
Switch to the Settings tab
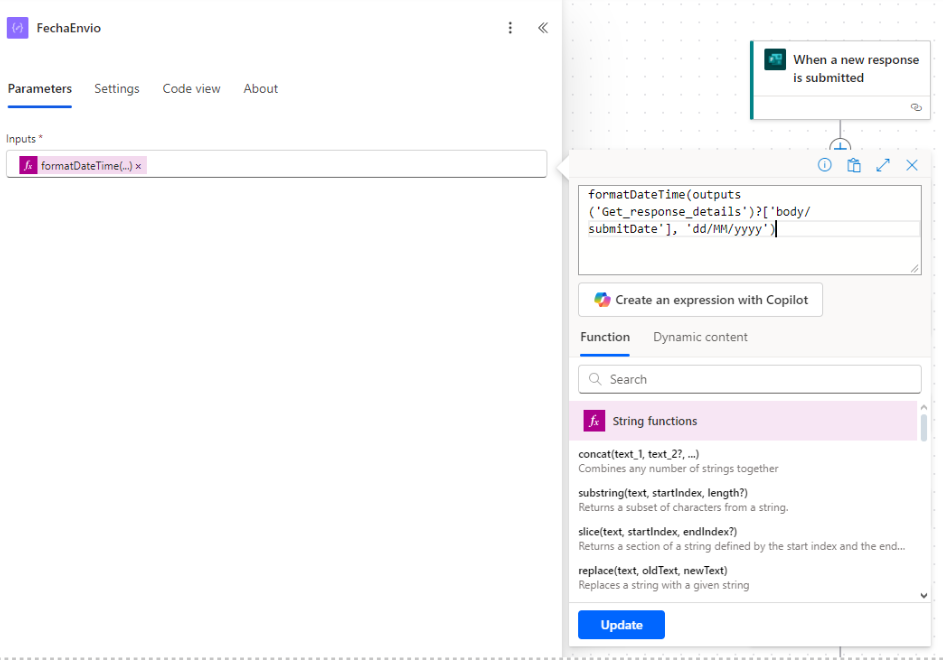point(117,89)
